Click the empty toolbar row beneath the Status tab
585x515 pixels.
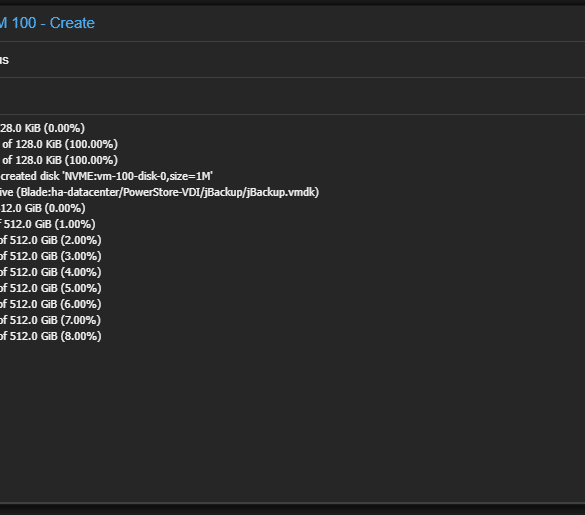coord(292,96)
